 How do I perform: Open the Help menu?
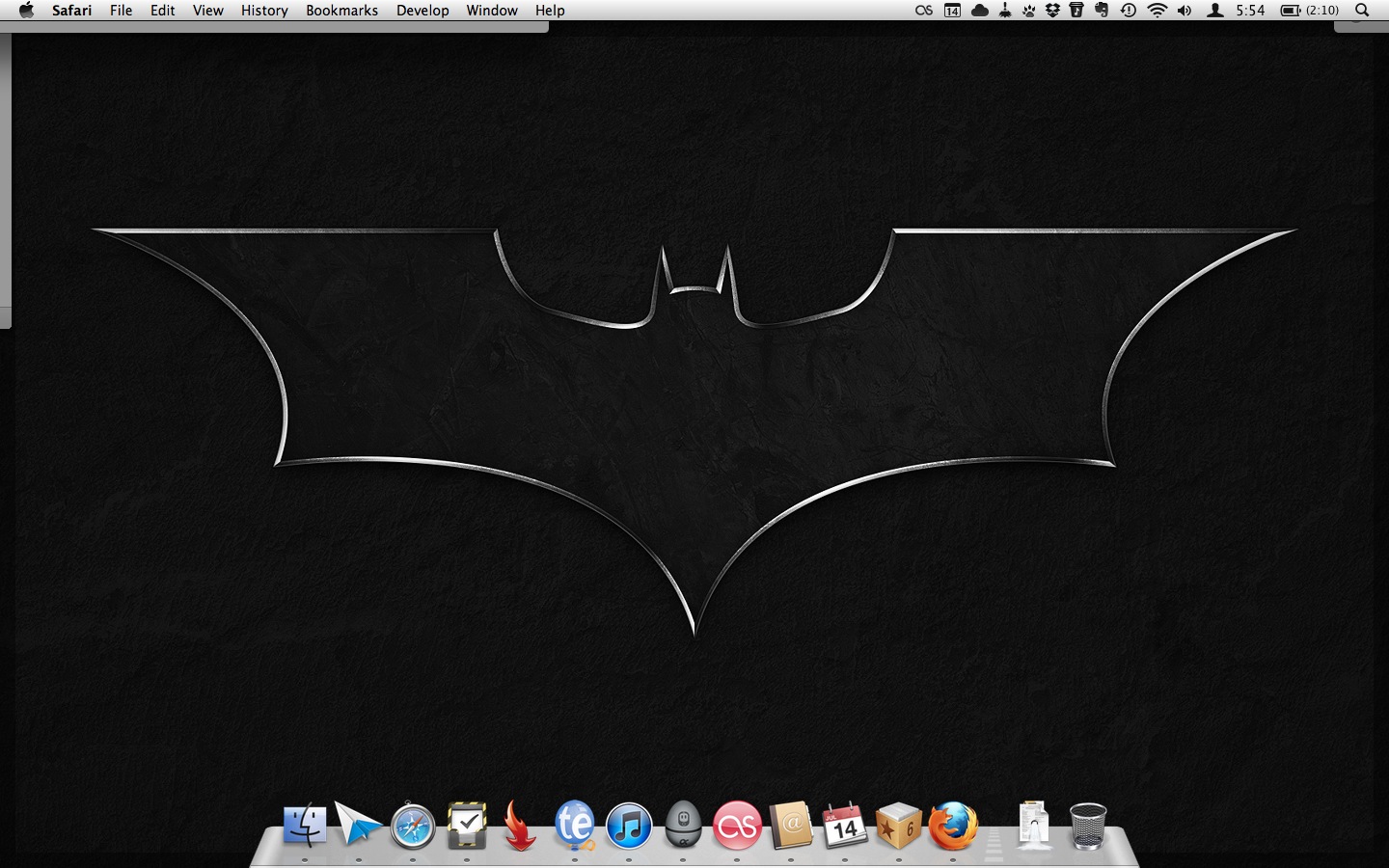coord(550,11)
